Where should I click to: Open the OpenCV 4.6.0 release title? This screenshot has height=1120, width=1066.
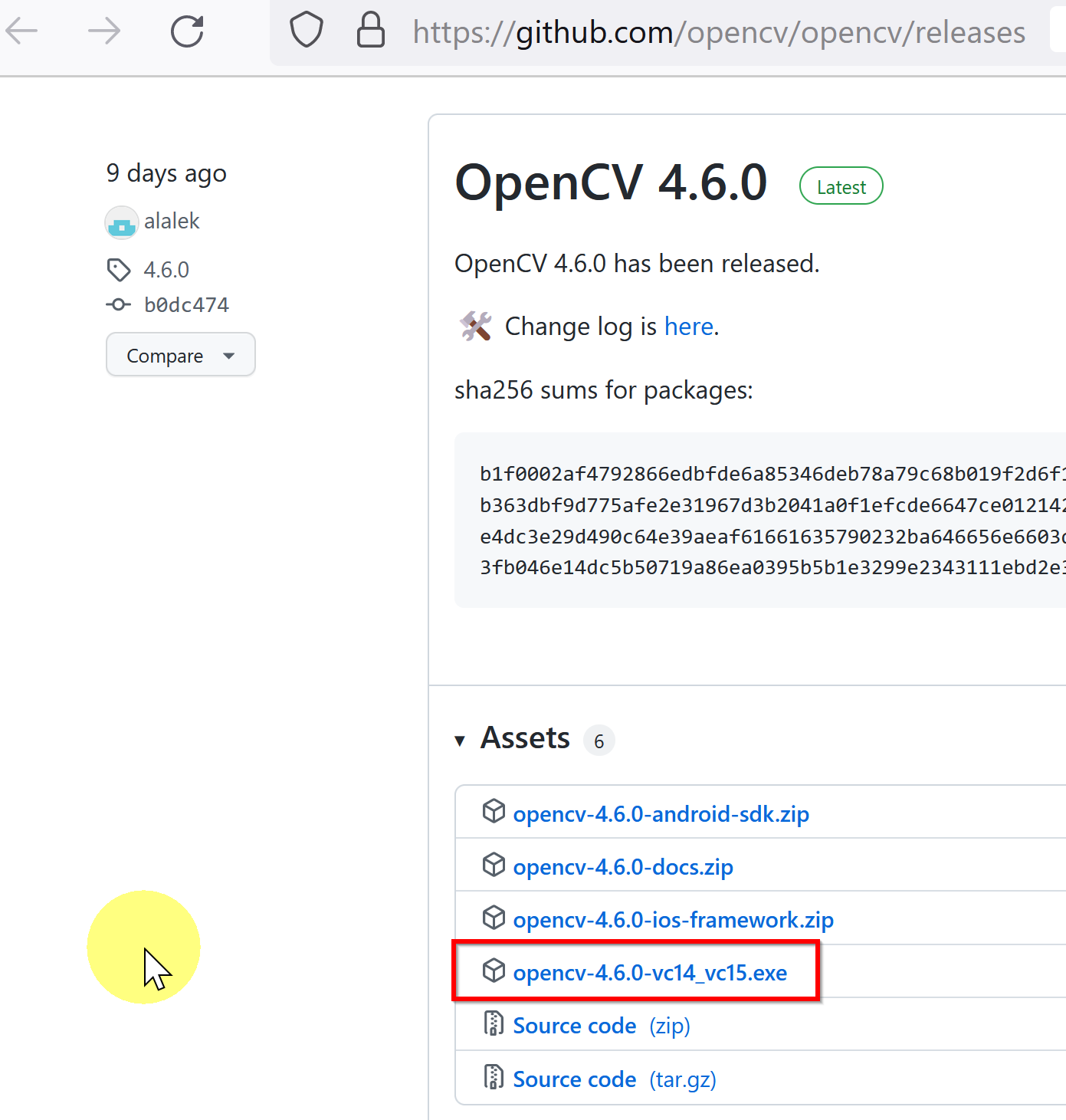(x=611, y=182)
